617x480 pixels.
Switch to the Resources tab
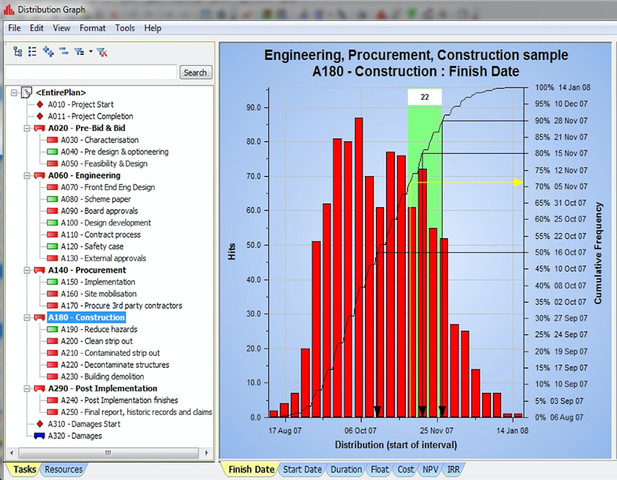coord(63,469)
